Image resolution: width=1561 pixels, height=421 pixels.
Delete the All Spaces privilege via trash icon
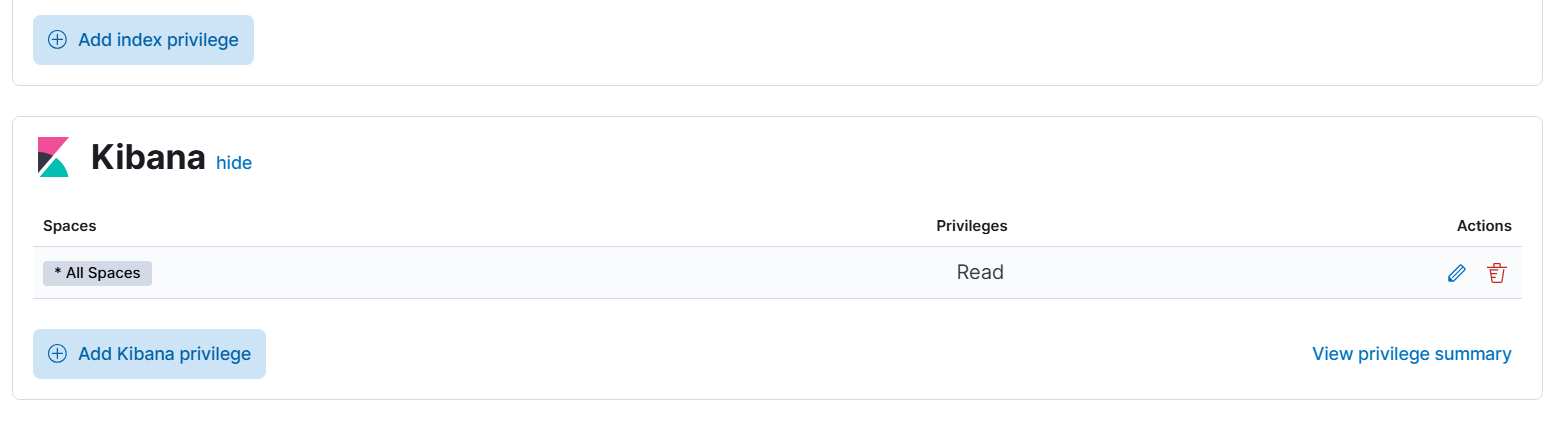[1496, 273]
